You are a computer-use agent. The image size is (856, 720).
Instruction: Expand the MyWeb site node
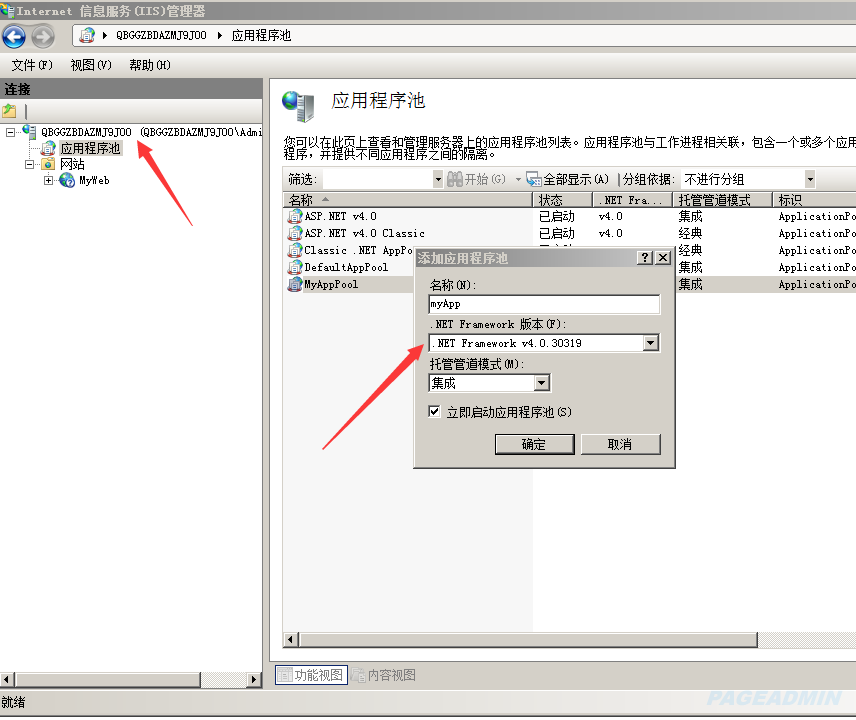tap(49, 180)
